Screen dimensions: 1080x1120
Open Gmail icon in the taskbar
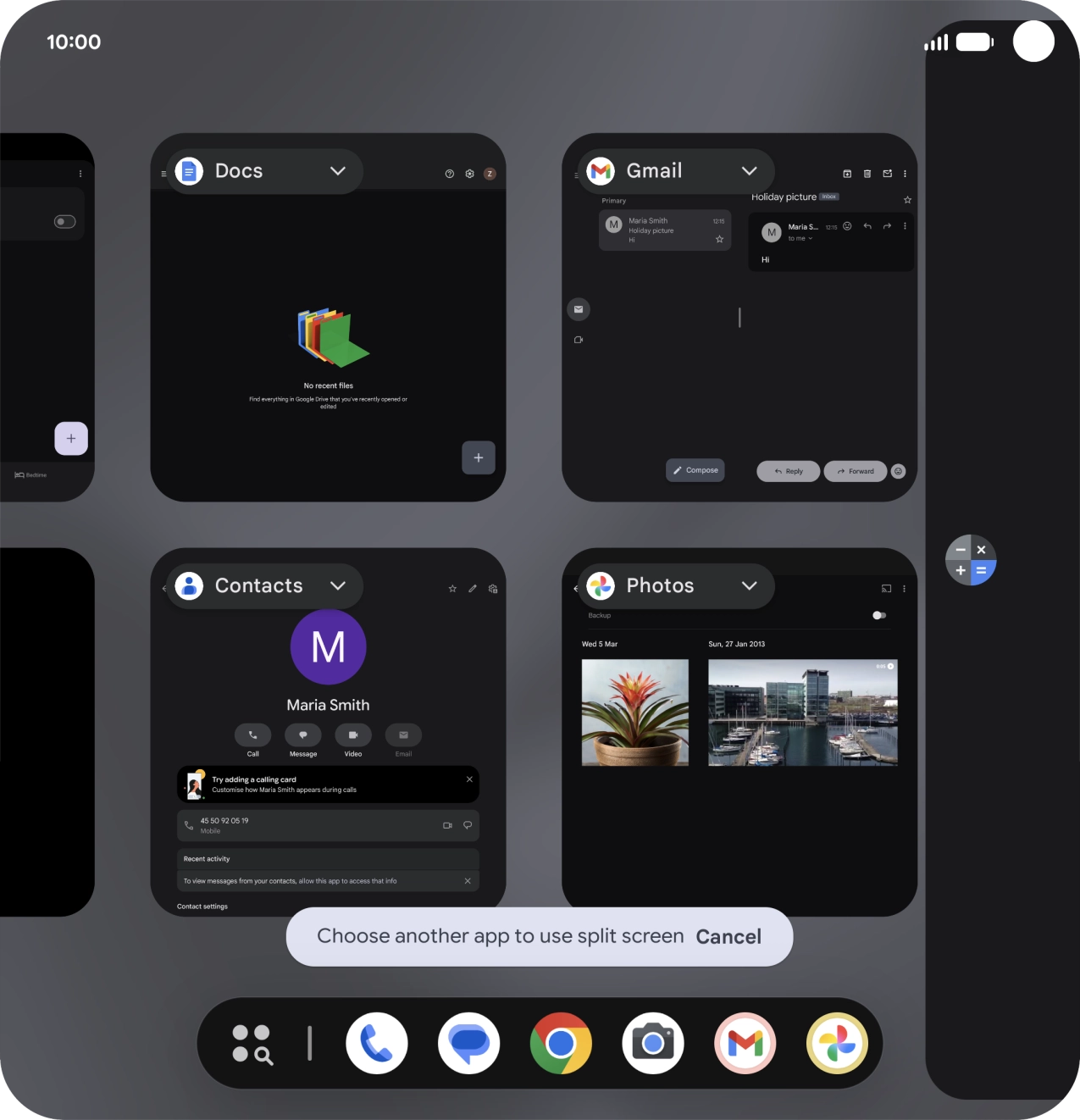[745, 1043]
